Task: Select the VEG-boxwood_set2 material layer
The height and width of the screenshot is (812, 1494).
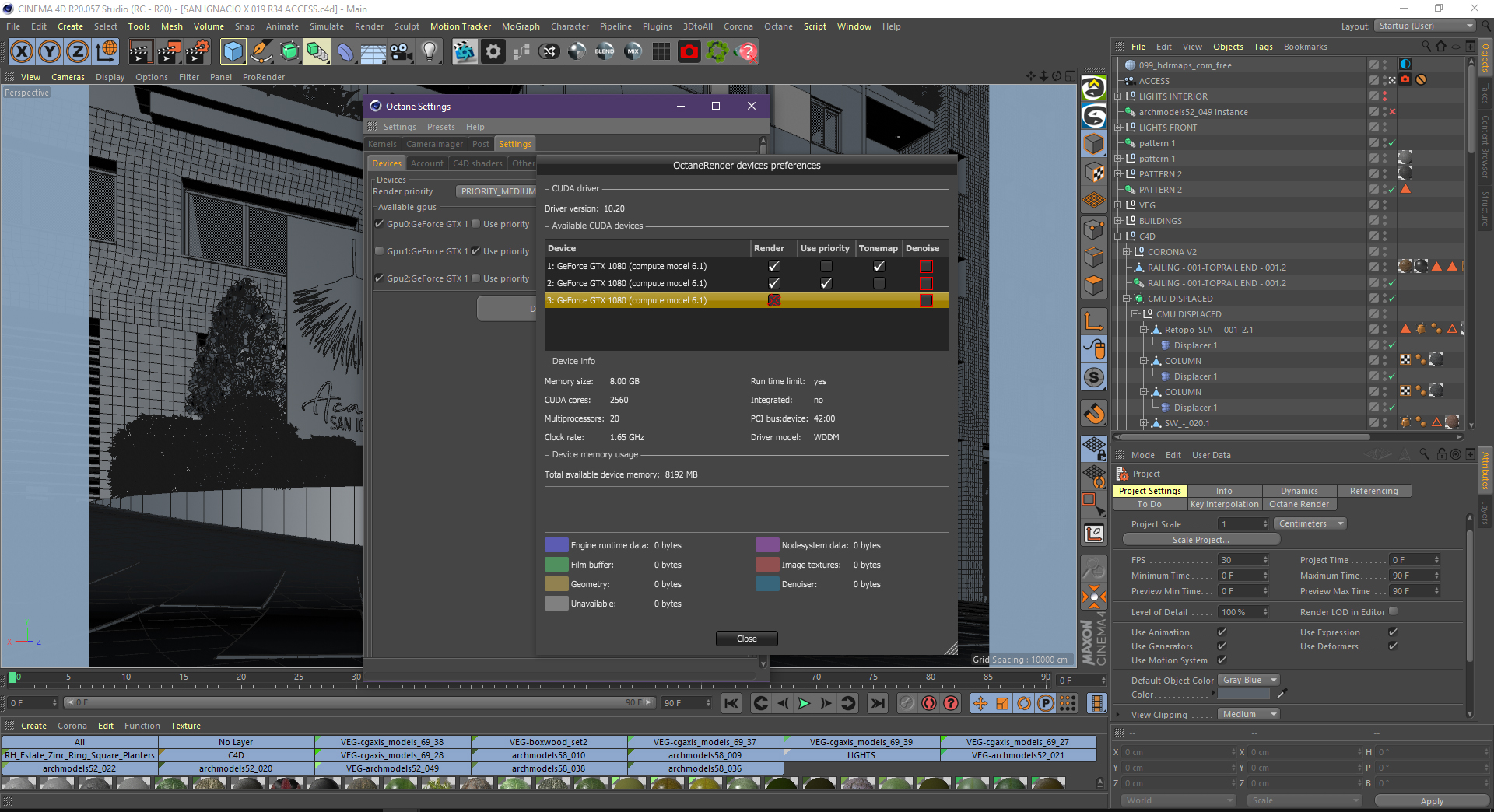Action: [549, 742]
